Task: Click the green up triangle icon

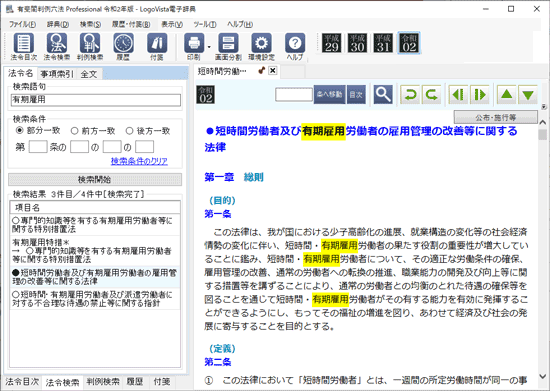Action: point(506,94)
